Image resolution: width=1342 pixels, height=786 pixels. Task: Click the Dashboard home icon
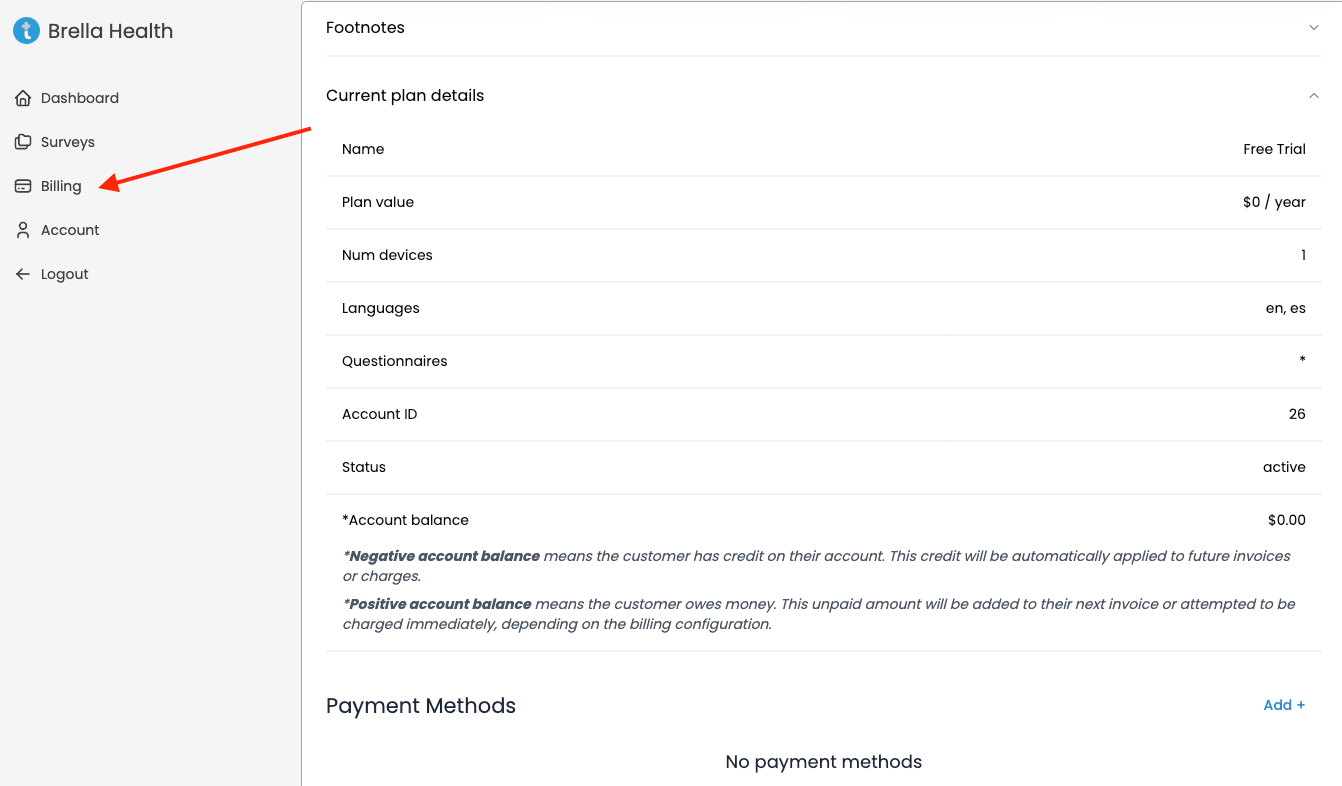click(x=23, y=98)
